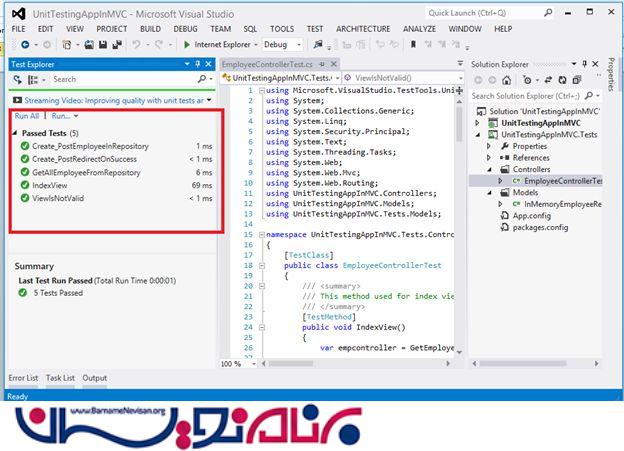Screen dimensions: 624x451
Task: Open the Internet Explorer browser dropdown arrow
Action: click(255, 45)
